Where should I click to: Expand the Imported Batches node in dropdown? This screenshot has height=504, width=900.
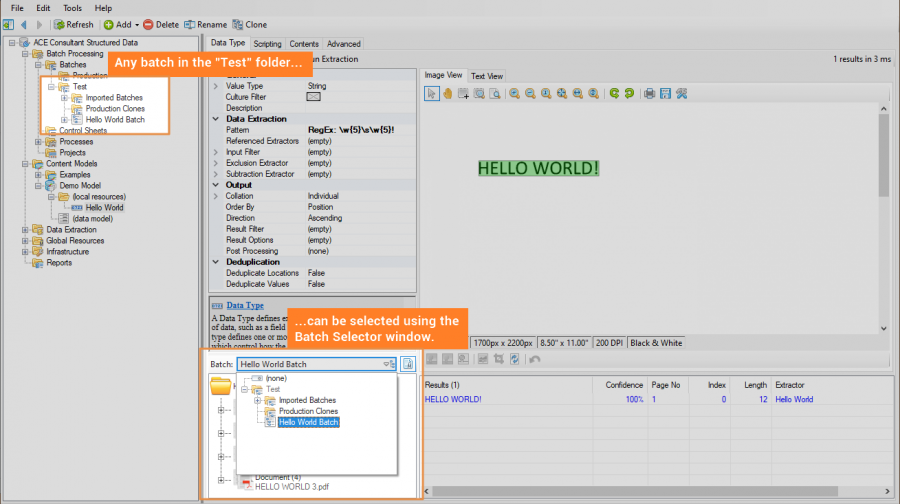coord(257,401)
